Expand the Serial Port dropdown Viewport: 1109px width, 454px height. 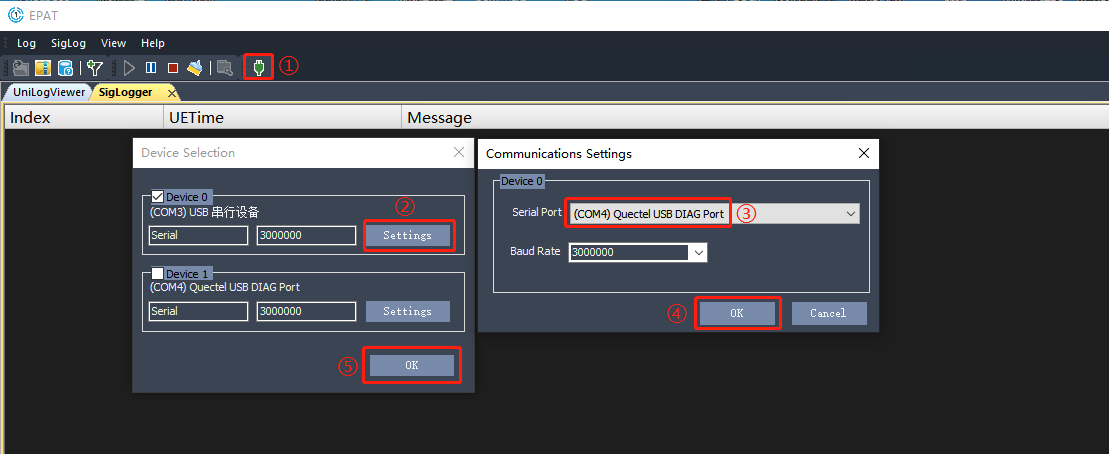(851, 214)
